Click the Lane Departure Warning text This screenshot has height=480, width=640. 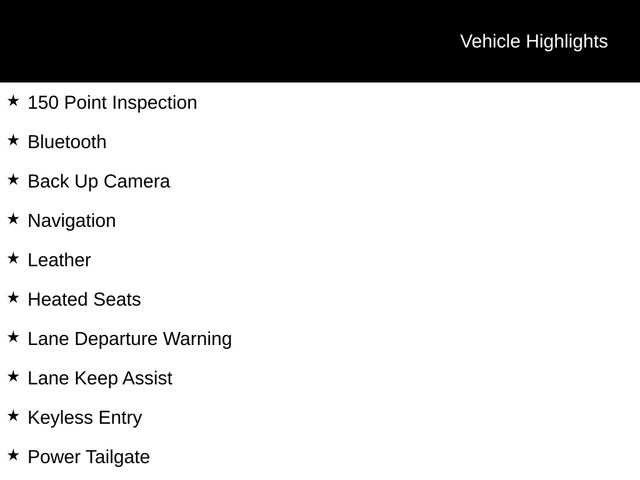pyautogui.click(x=130, y=338)
